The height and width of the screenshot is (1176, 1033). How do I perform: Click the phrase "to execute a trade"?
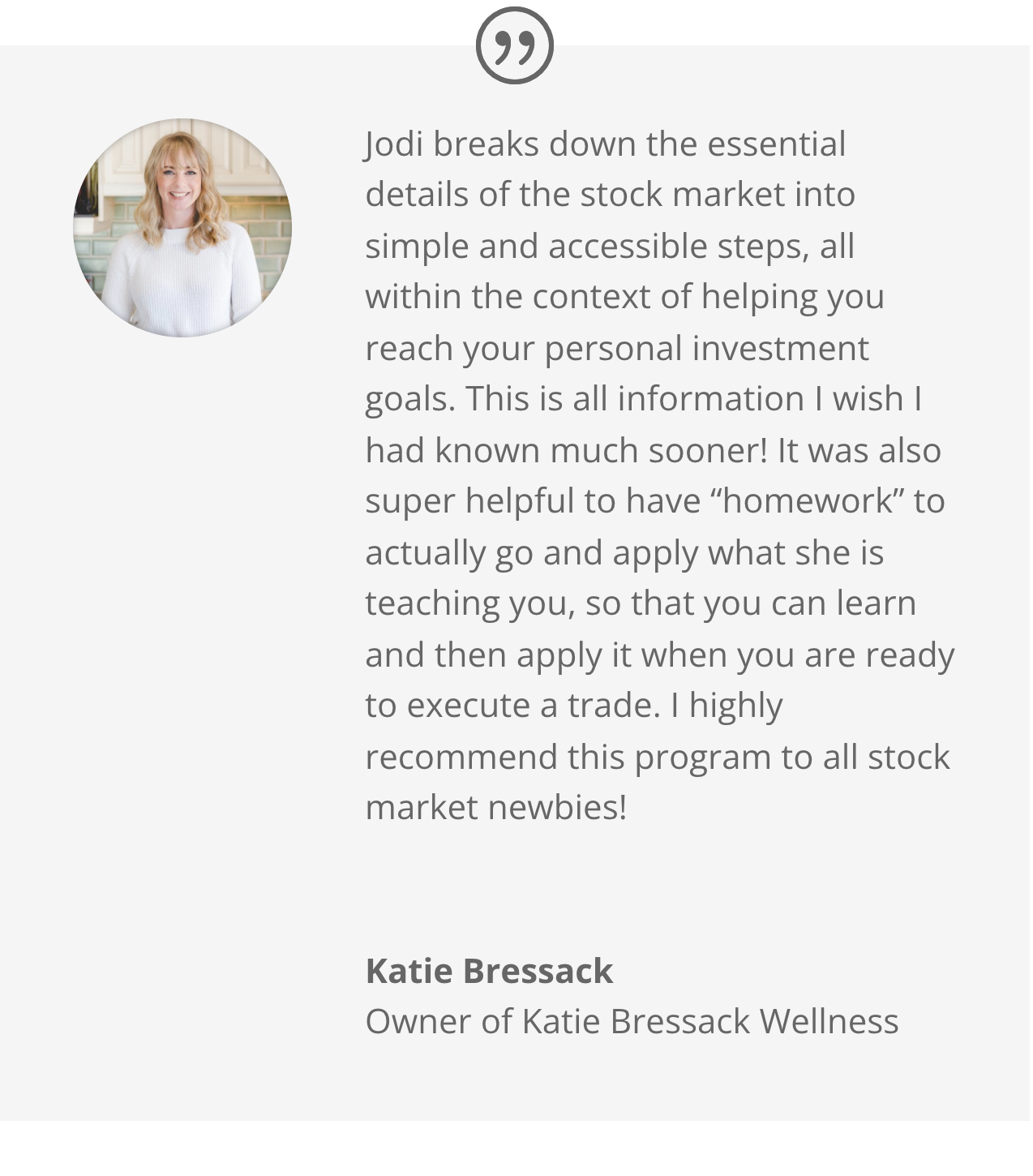click(x=512, y=706)
